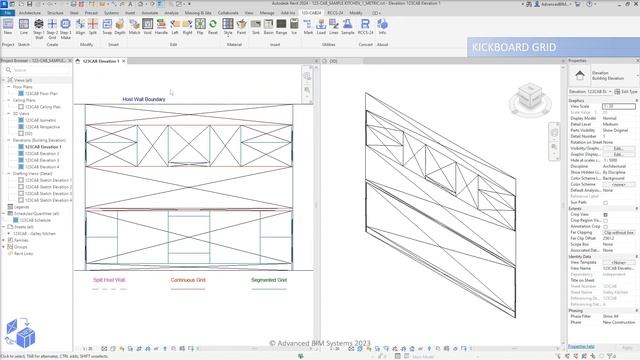Select the Void edit tool
Image resolution: width=640 pixels, height=360 pixels.
pos(147,26)
